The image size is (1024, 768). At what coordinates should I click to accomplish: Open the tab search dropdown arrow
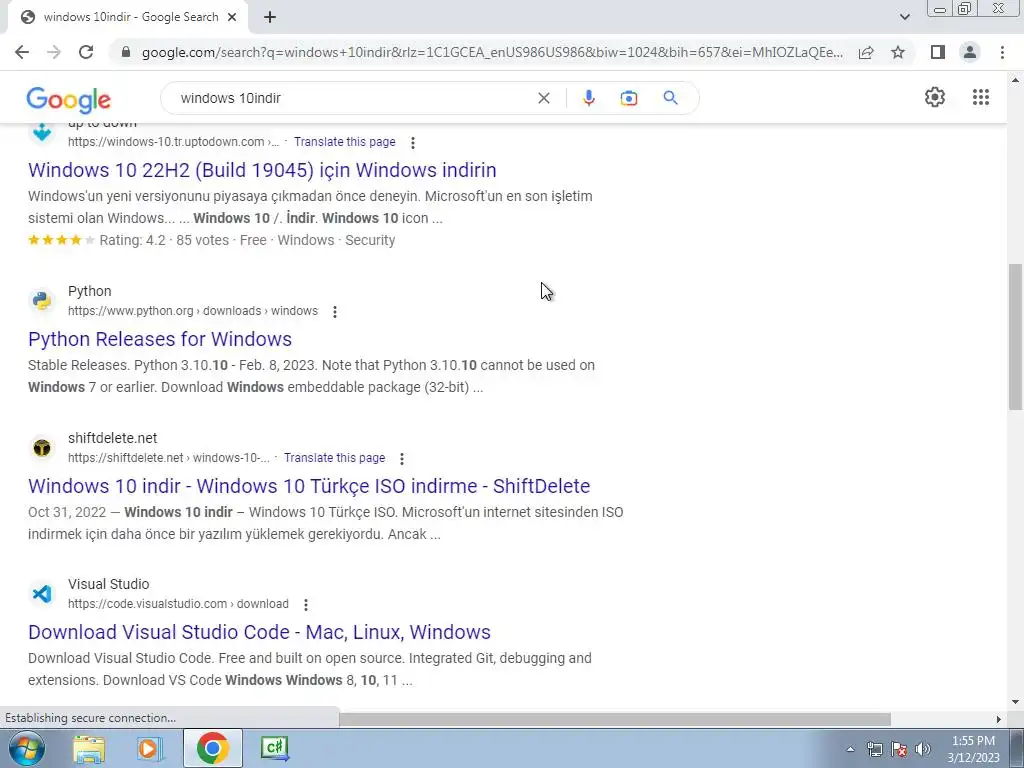pyautogui.click(x=904, y=17)
